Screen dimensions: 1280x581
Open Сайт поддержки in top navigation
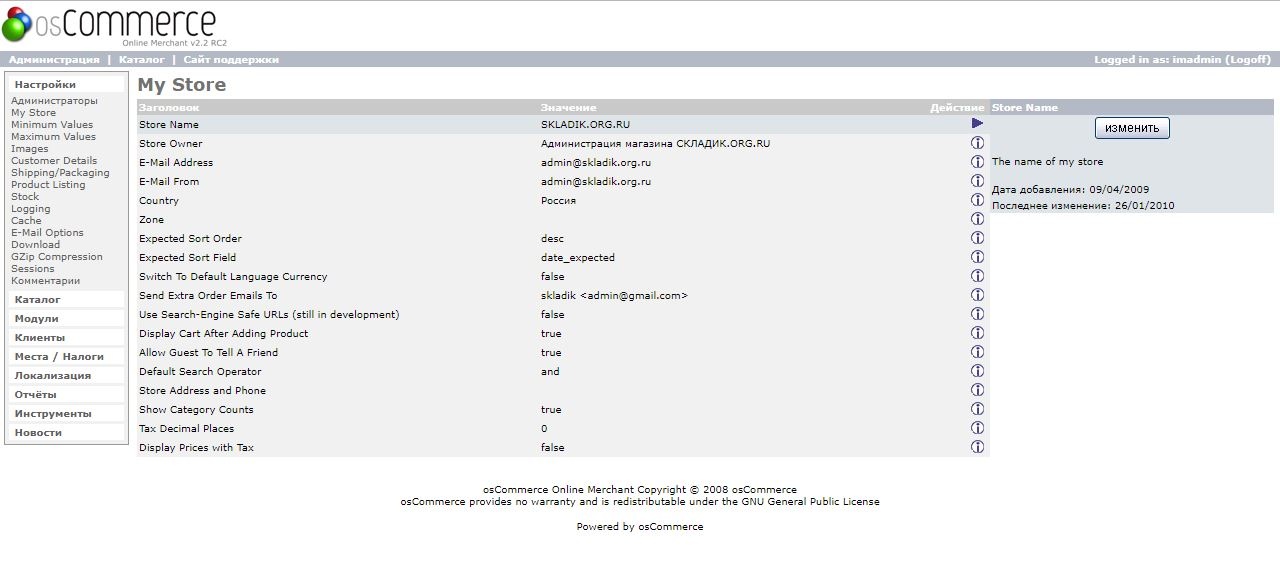click(x=231, y=60)
